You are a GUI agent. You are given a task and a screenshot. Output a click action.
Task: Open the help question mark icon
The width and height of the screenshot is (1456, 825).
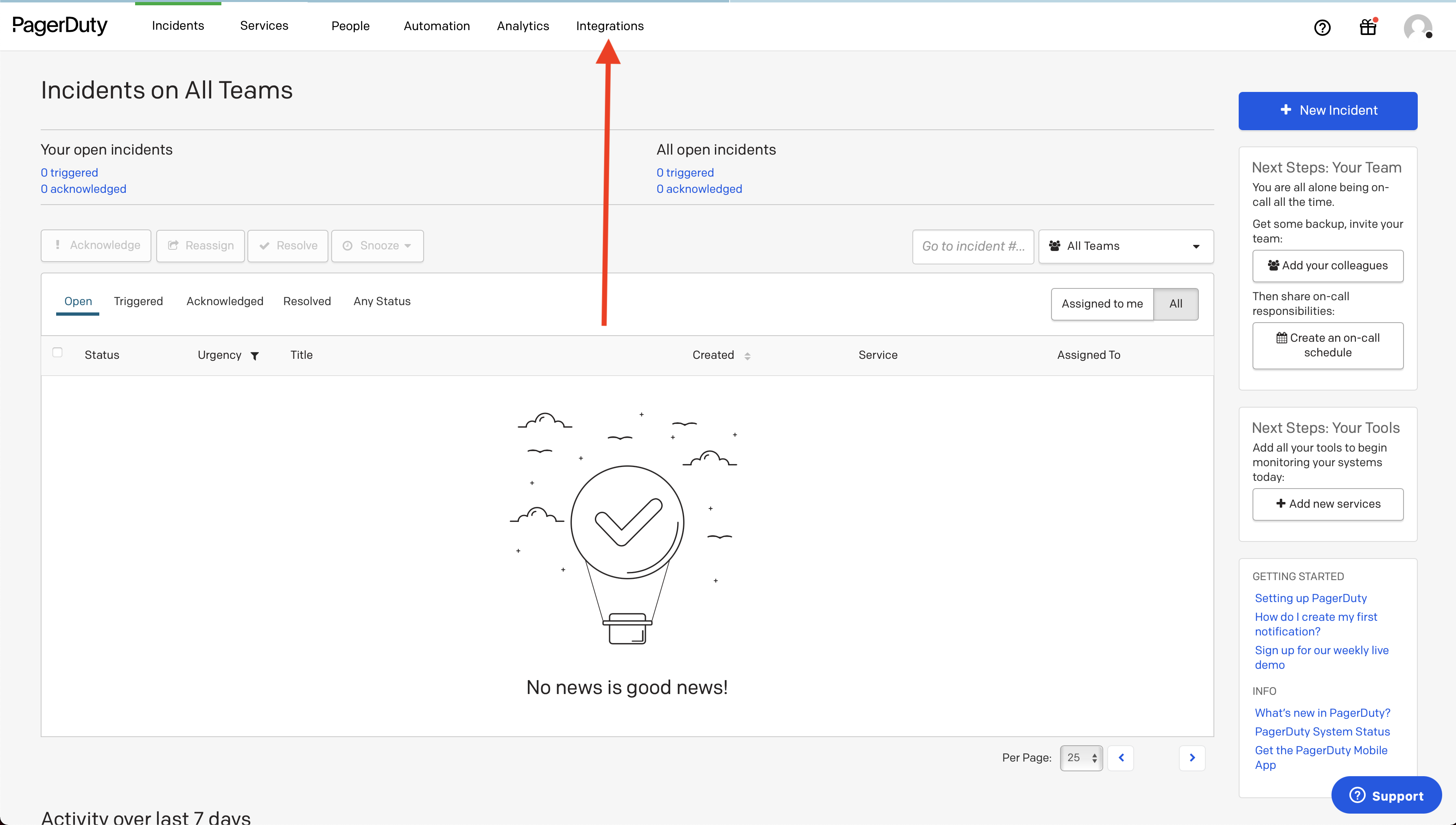tap(1322, 27)
